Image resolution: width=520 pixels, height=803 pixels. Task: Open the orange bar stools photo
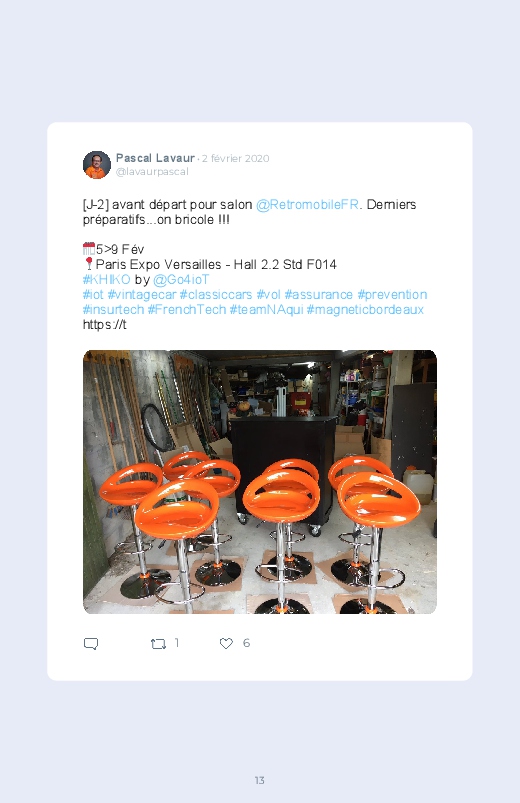click(x=260, y=481)
